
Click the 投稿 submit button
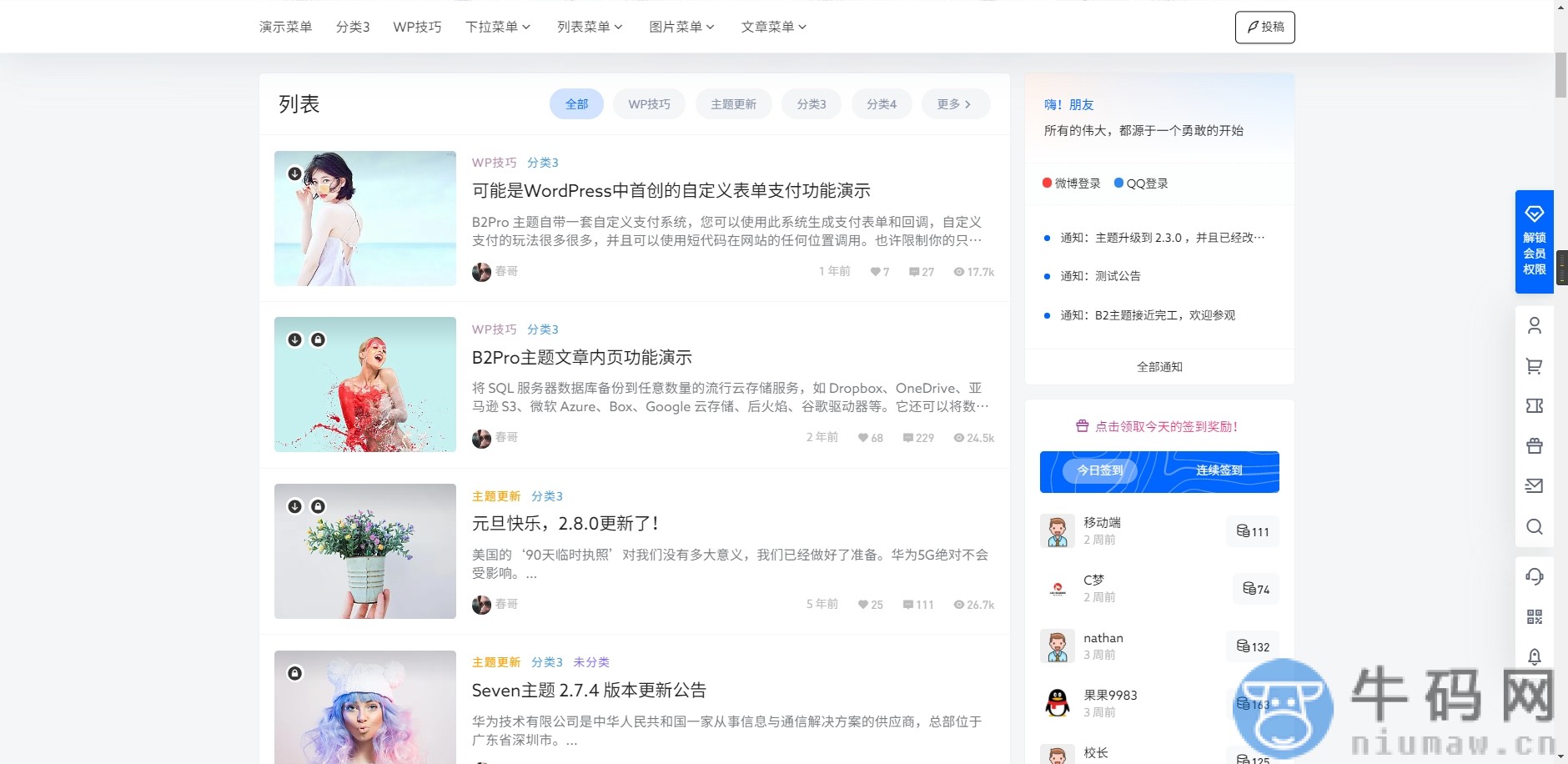[1264, 27]
